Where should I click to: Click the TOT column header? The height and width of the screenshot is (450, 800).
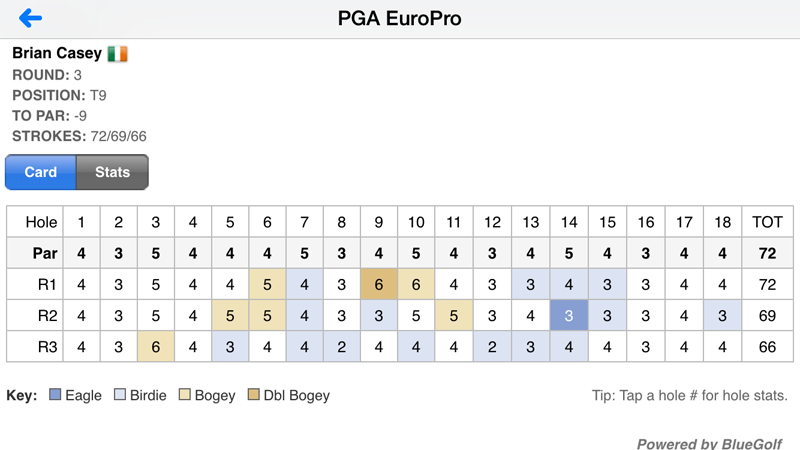coord(767,222)
